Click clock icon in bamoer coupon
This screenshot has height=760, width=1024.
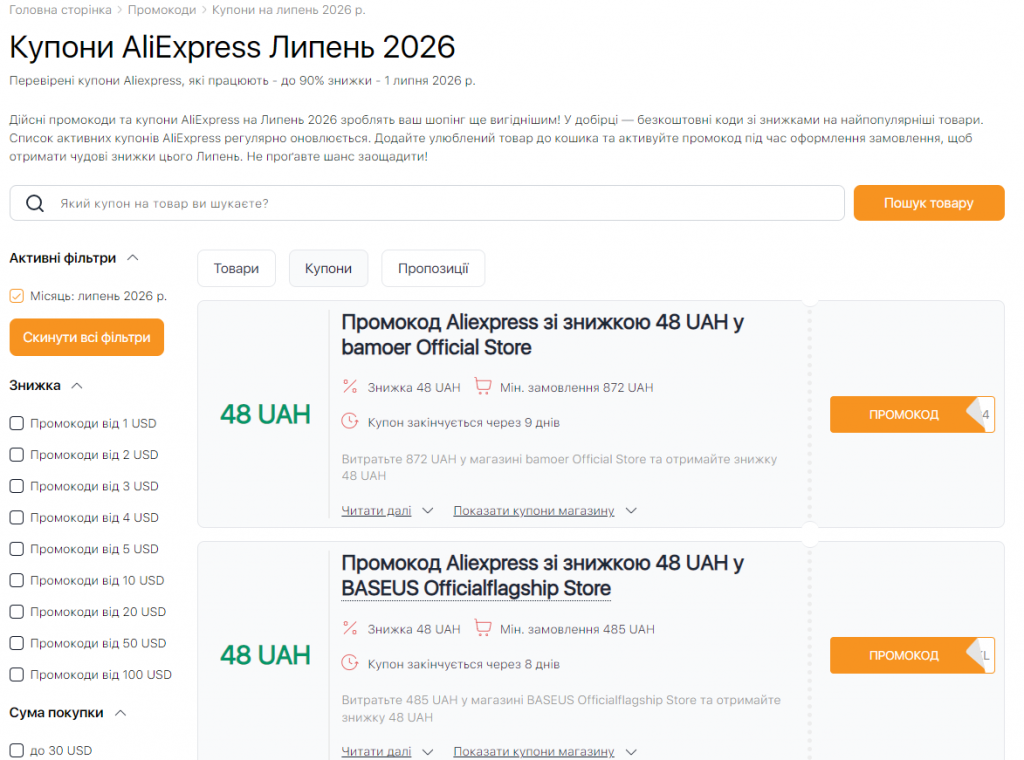click(350, 421)
